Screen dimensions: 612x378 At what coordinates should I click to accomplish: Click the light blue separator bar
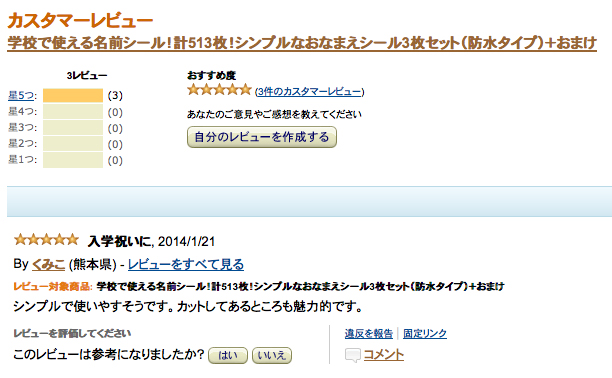click(310, 201)
